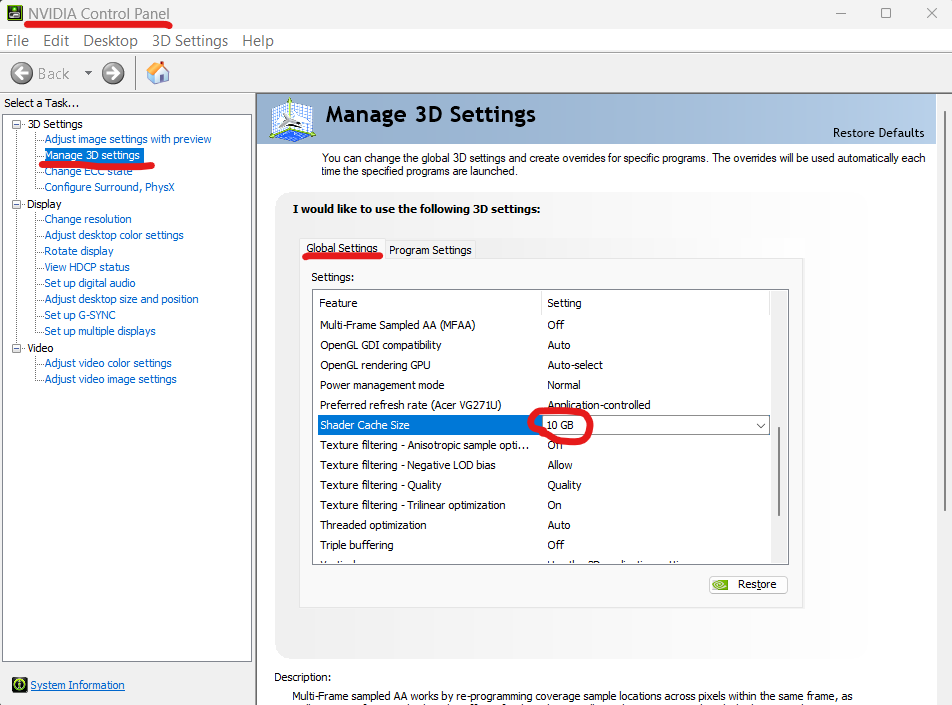Screen dimensions: 952x705
Task: Select the Triple buffering row
Action: click(x=543, y=545)
